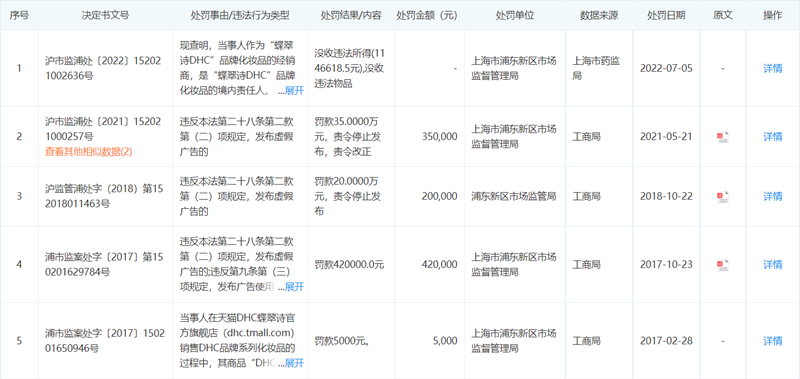Screen dimensions: 800x379
Task: Click the 200,000 penalty amount cell
Action: [439, 196]
